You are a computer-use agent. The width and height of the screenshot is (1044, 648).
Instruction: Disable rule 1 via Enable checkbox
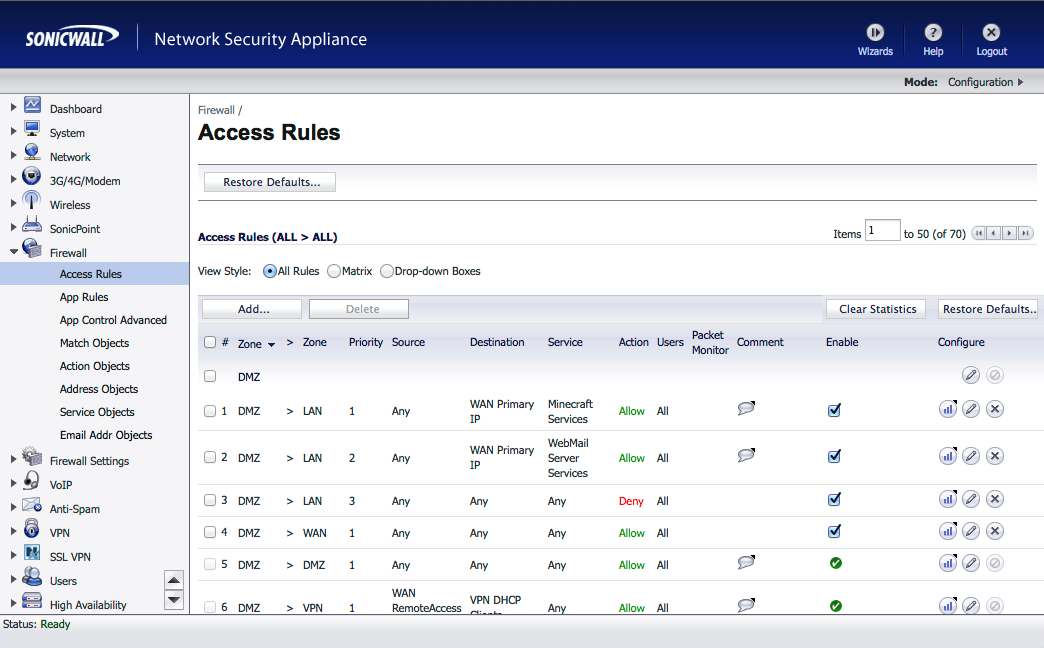pyautogui.click(x=834, y=410)
